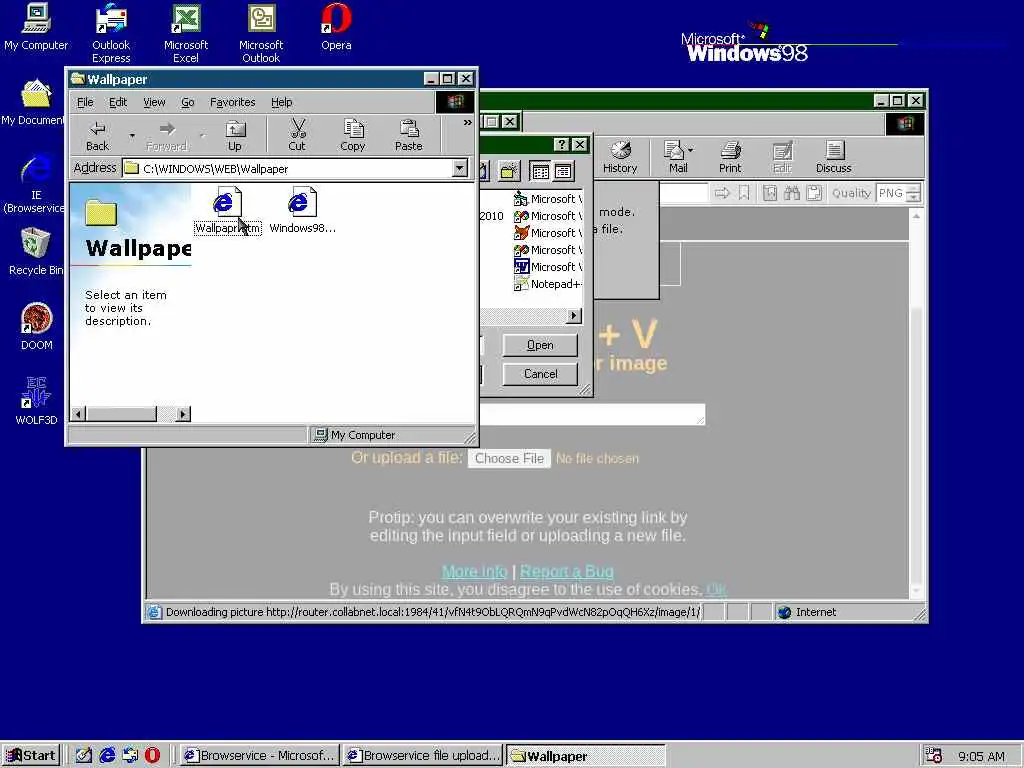Screen dimensions: 1024x768
Task: Select the Notepad+ shortcut in the file list
Action: [547, 284]
